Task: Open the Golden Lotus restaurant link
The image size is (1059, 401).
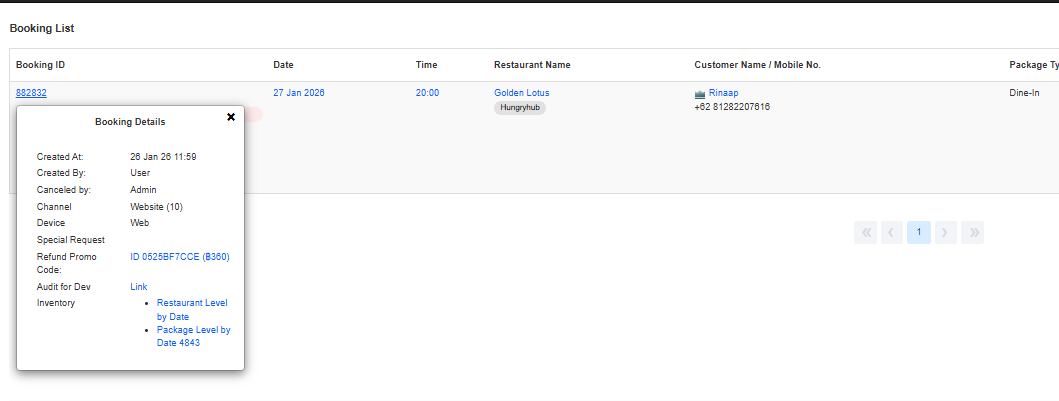Action: [x=521, y=93]
